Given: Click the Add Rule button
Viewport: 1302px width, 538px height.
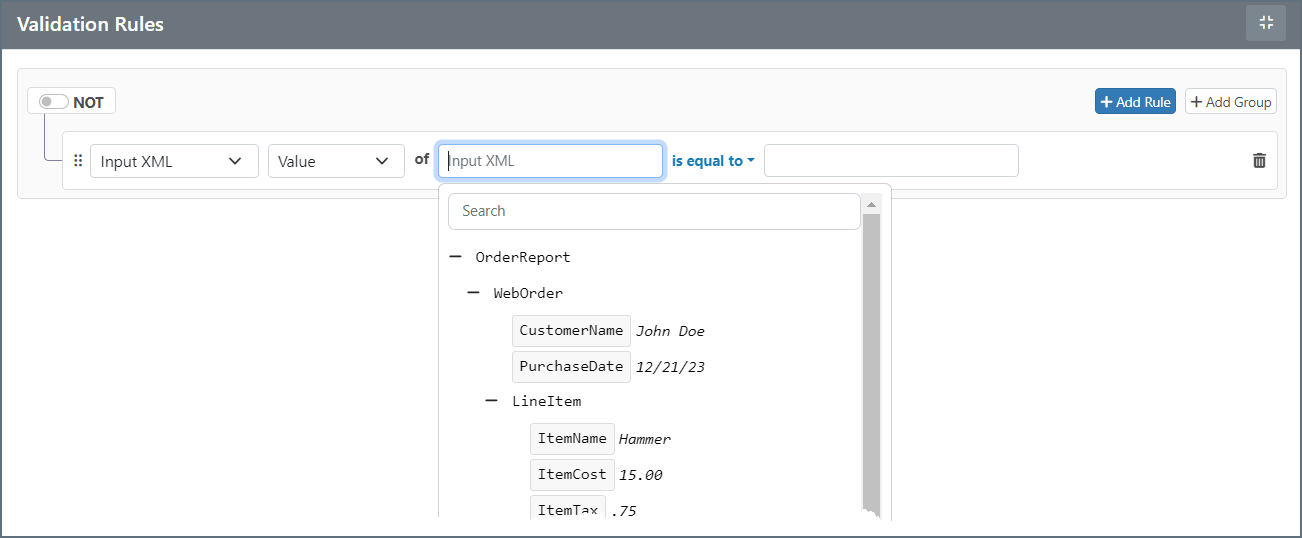Looking at the screenshot, I should pos(1135,102).
